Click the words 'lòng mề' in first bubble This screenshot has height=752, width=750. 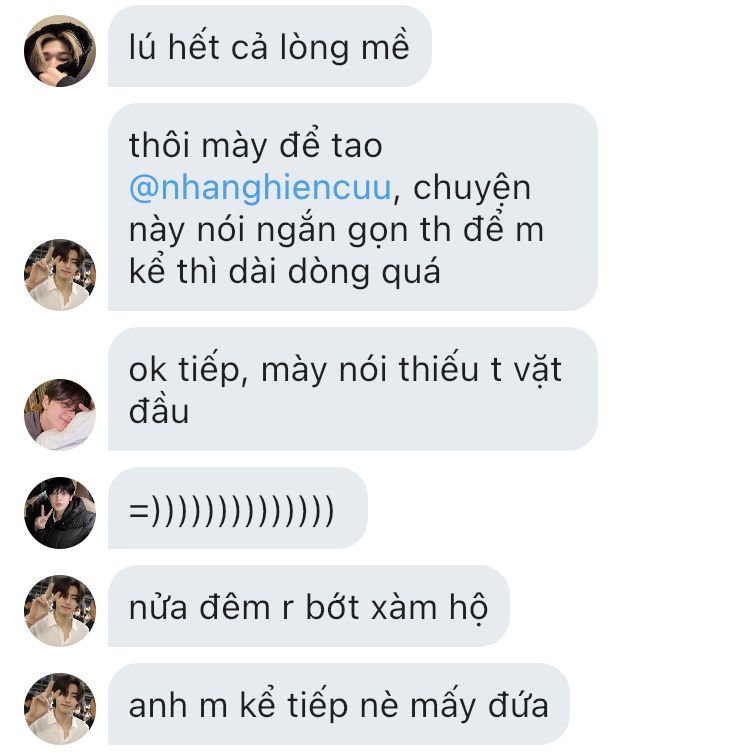(344, 48)
